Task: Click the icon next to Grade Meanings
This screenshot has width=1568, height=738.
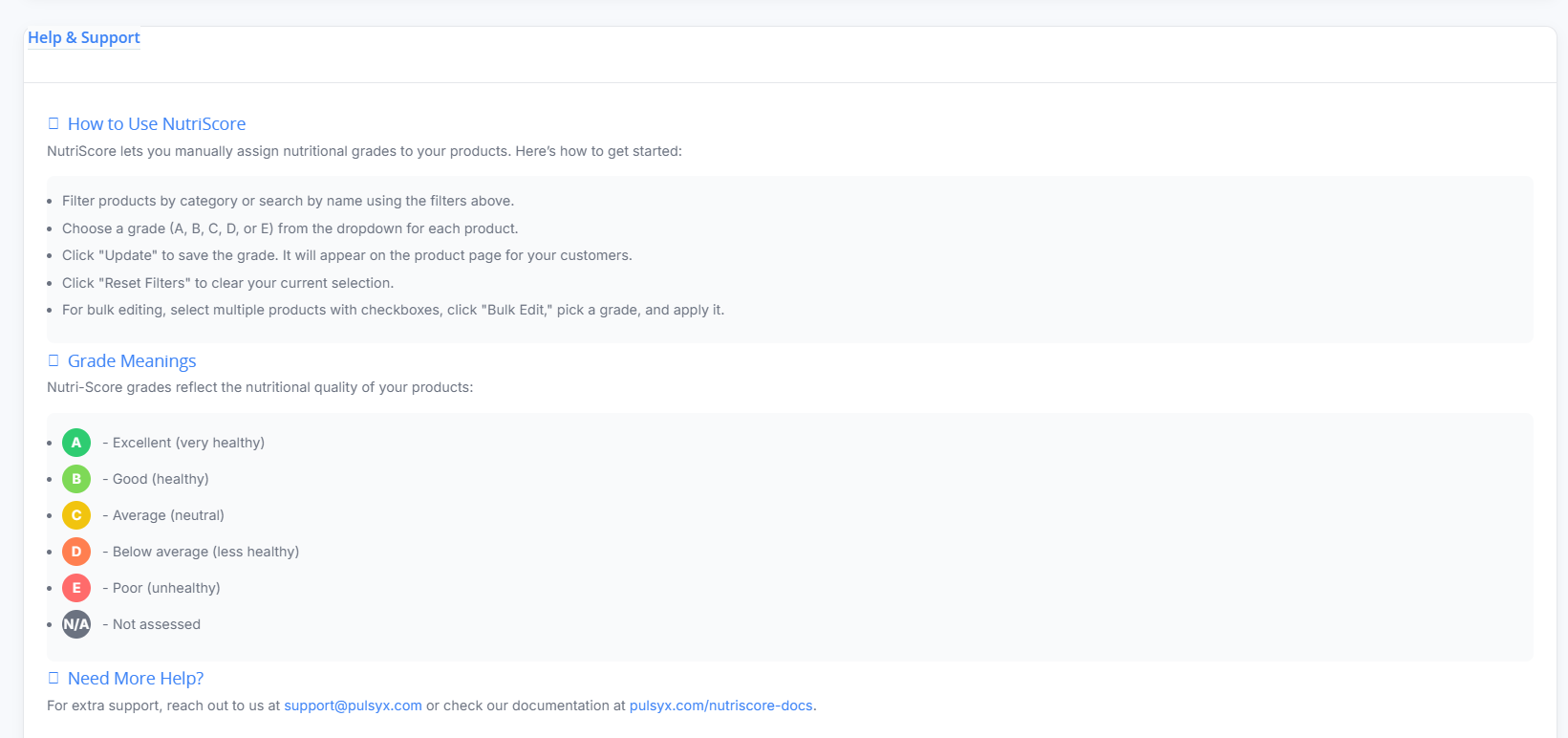Action: tap(54, 360)
